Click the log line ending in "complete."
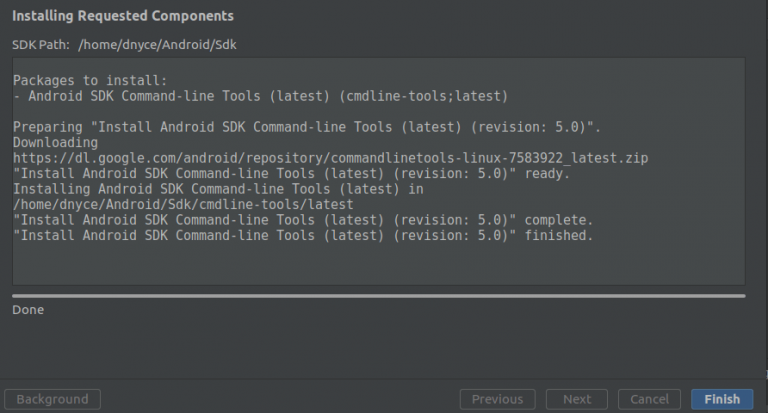The height and width of the screenshot is (413, 768). [x=303, y=220]
